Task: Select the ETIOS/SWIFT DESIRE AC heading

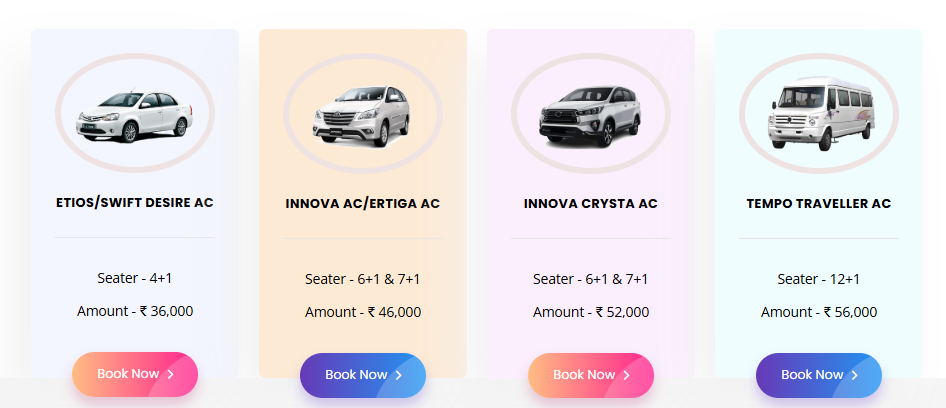Action: coord(135,203)
